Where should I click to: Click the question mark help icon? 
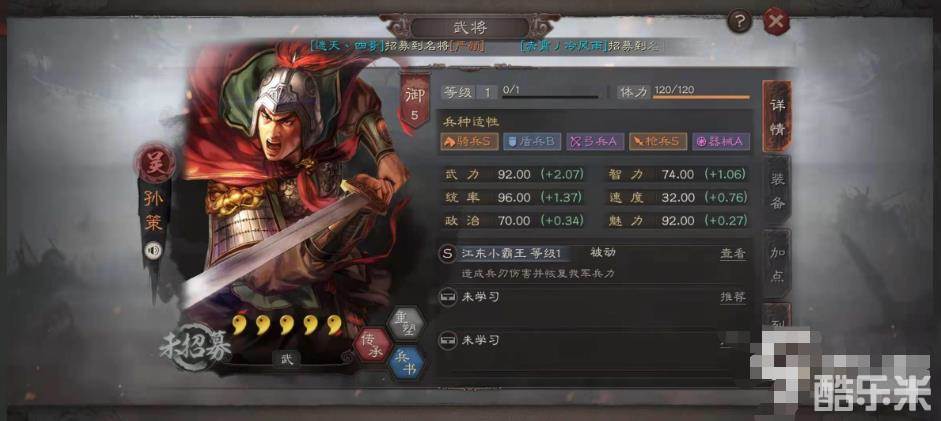pyautogui.click(x=739, y=22)
